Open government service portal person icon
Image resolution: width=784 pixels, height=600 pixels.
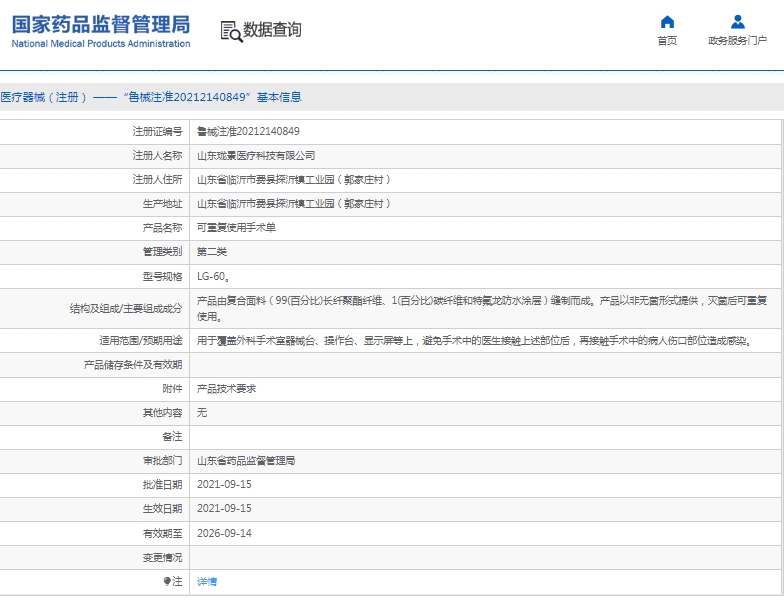pos(737,22)
